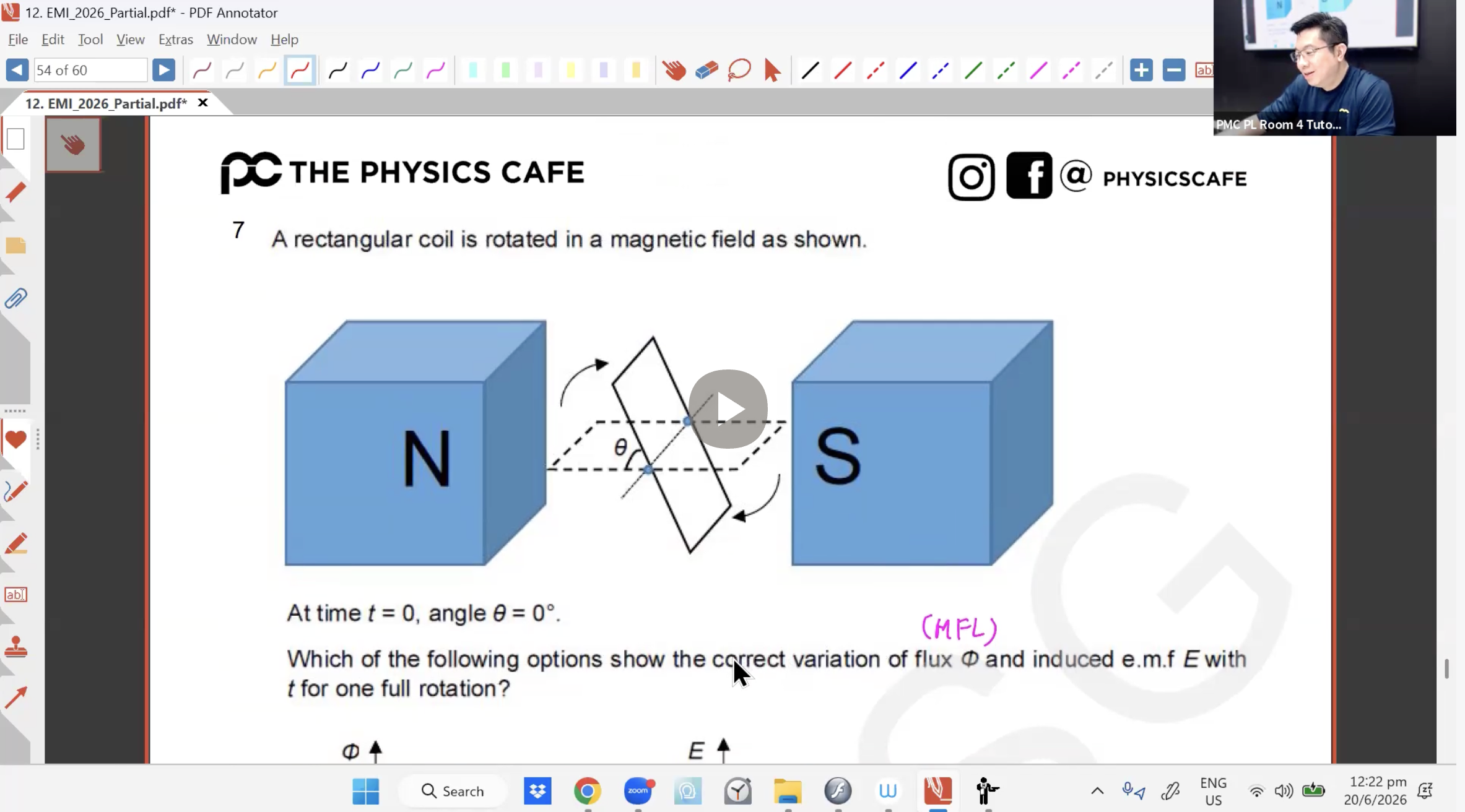Expand the hidden system tray icons chevron
The height and width of the screenshot is (812, 1465).
point(1097,791)
